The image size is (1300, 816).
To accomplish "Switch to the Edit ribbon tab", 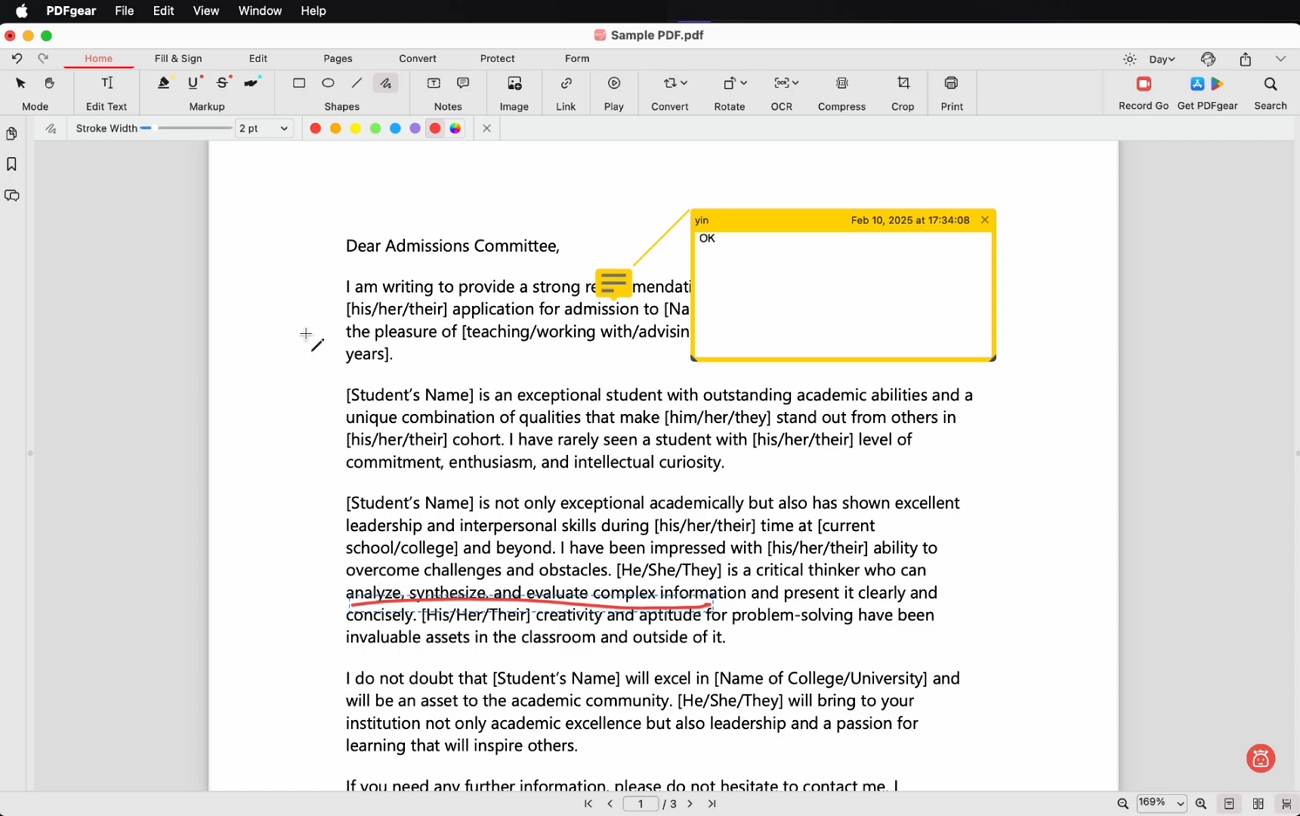I will tap(258, 59).
